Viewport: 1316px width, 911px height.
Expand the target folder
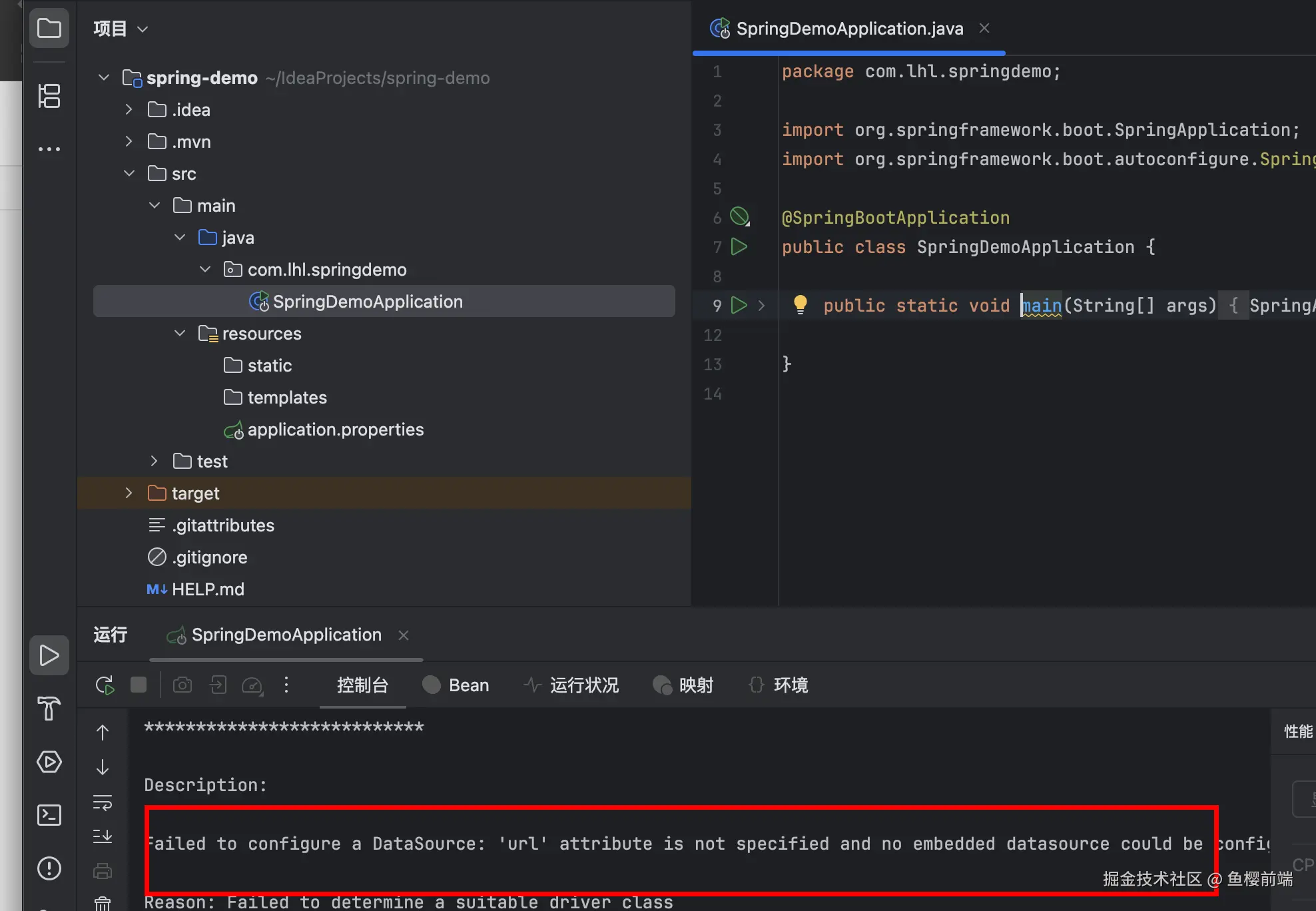pos(129,493)
